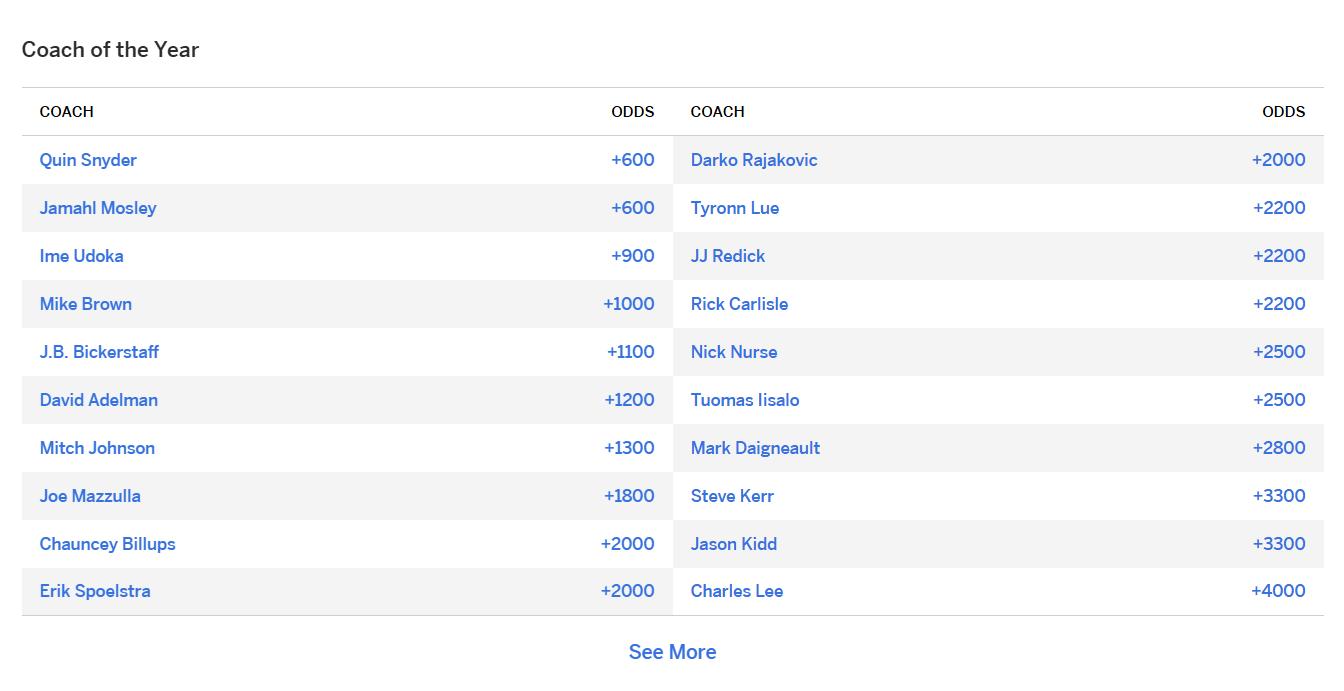Click the +2800 odds for Mark Daigneault
Viewport: 1344px width, 691px height.
click(1279, 448)
